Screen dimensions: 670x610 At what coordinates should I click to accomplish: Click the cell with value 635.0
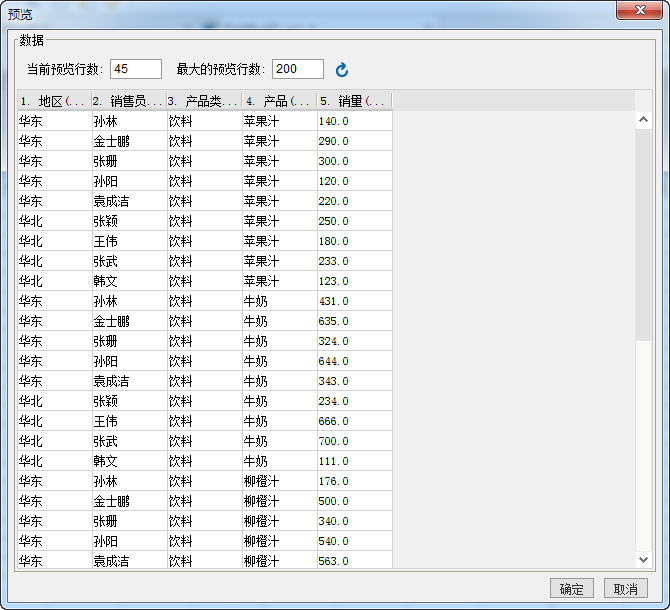[355, 321]
